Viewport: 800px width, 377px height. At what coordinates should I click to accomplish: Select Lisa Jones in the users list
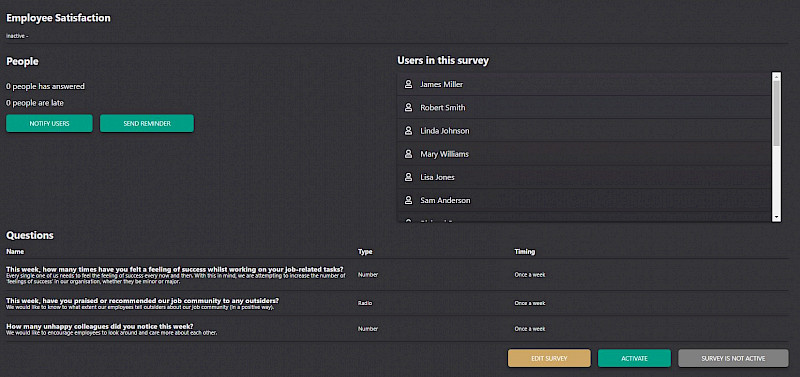pos(584,177)
